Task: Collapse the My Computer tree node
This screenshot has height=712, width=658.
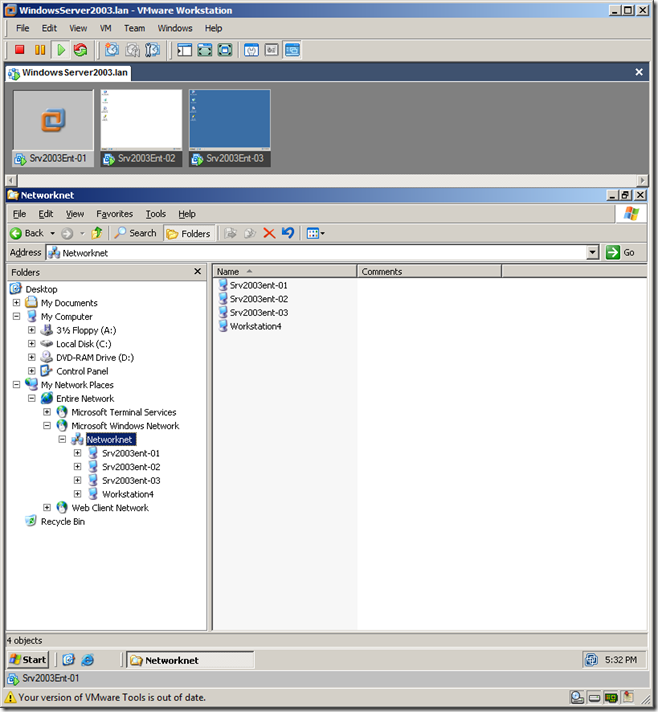Action: (x=16, y=316)
